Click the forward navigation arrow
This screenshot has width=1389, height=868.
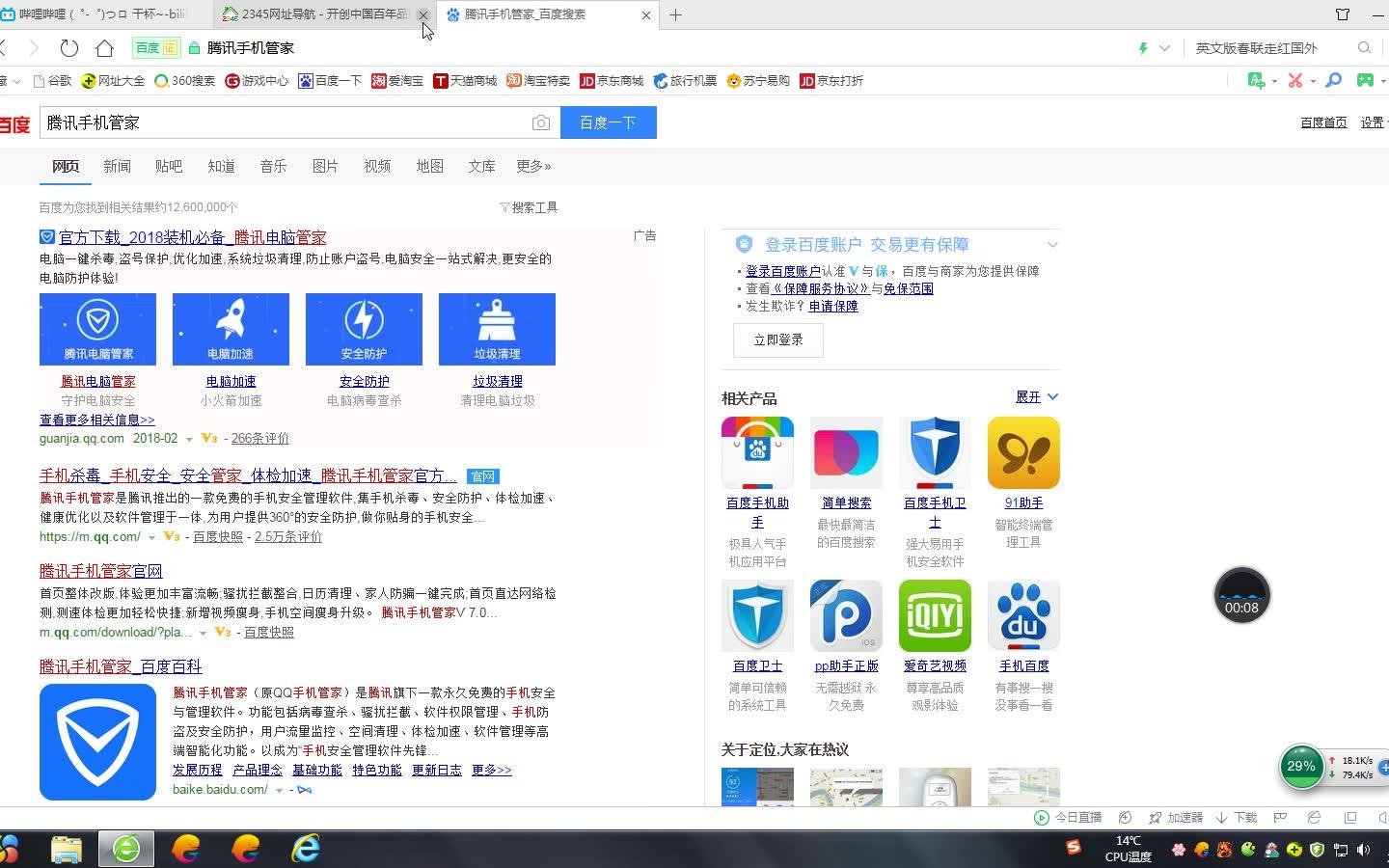click(35, 48)
